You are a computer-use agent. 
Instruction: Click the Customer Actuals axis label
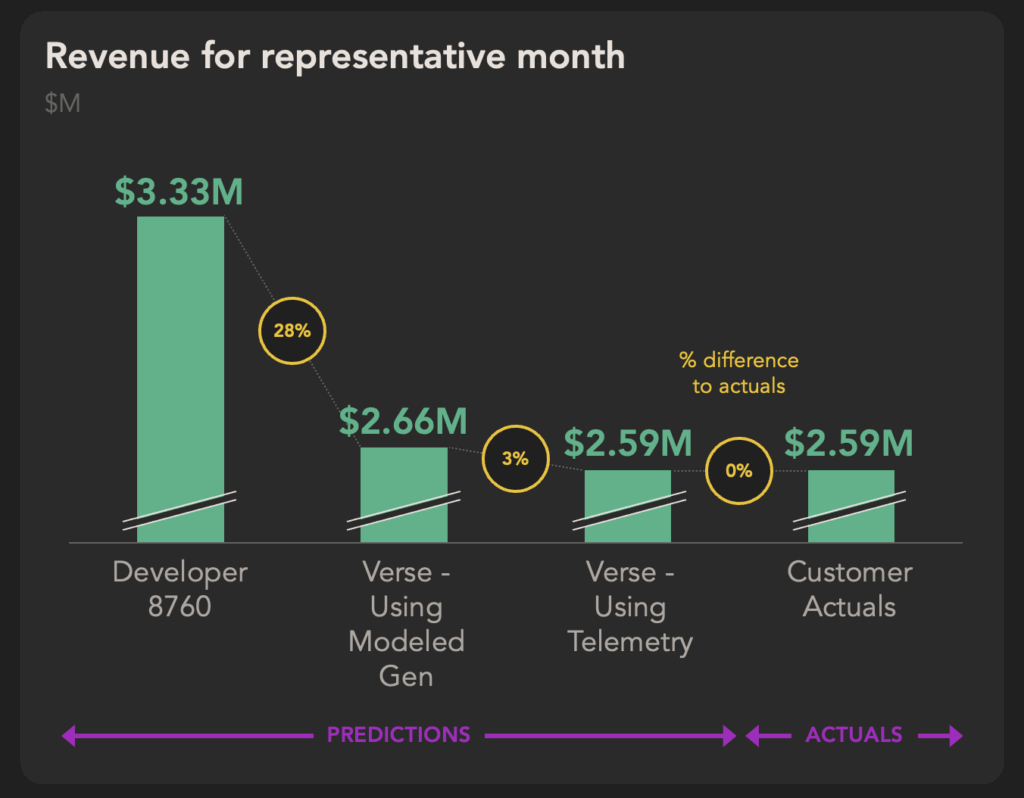(x=850, y=589)
